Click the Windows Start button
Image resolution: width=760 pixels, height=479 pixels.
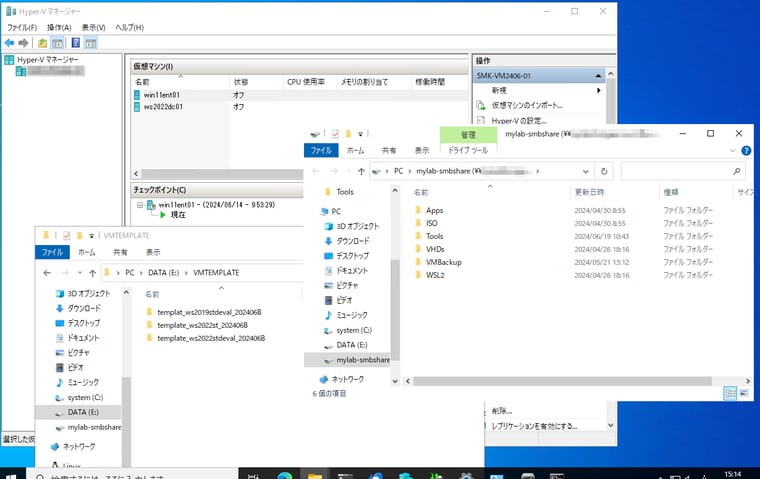[x=11, y=476]
